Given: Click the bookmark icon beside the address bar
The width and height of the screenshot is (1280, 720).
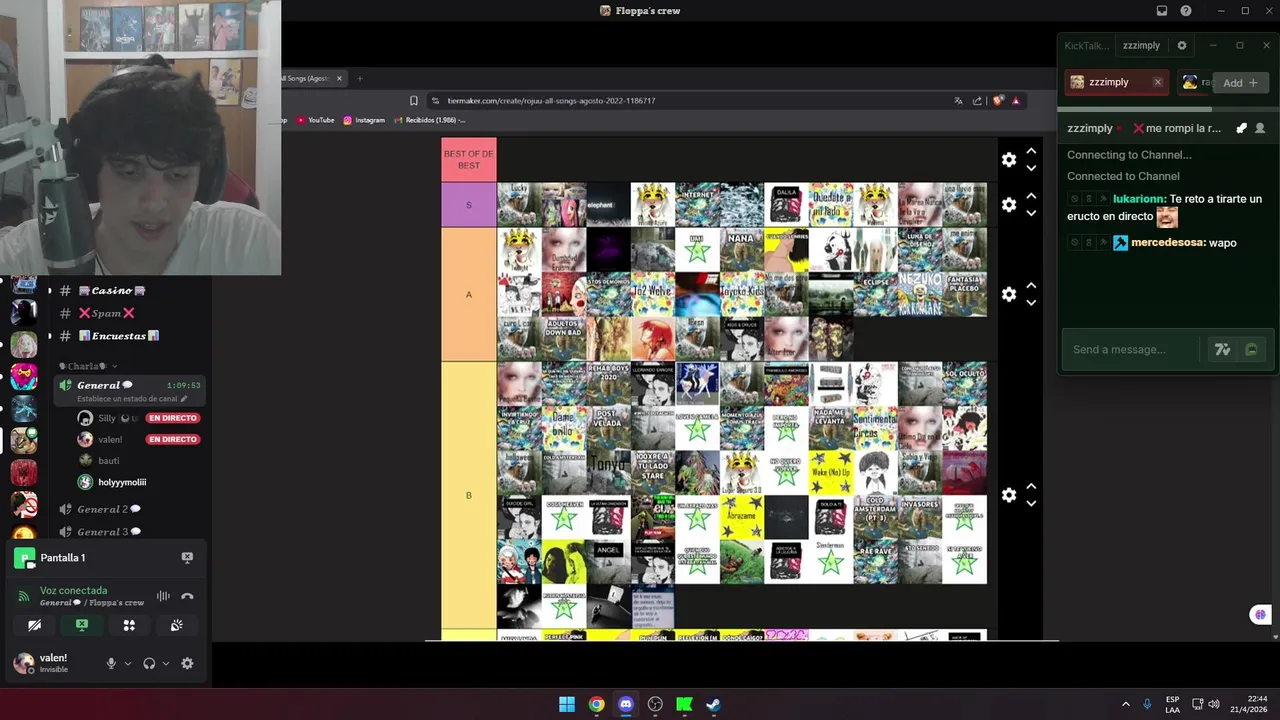Looking at the screenshot, I should [x=414, y=100].
